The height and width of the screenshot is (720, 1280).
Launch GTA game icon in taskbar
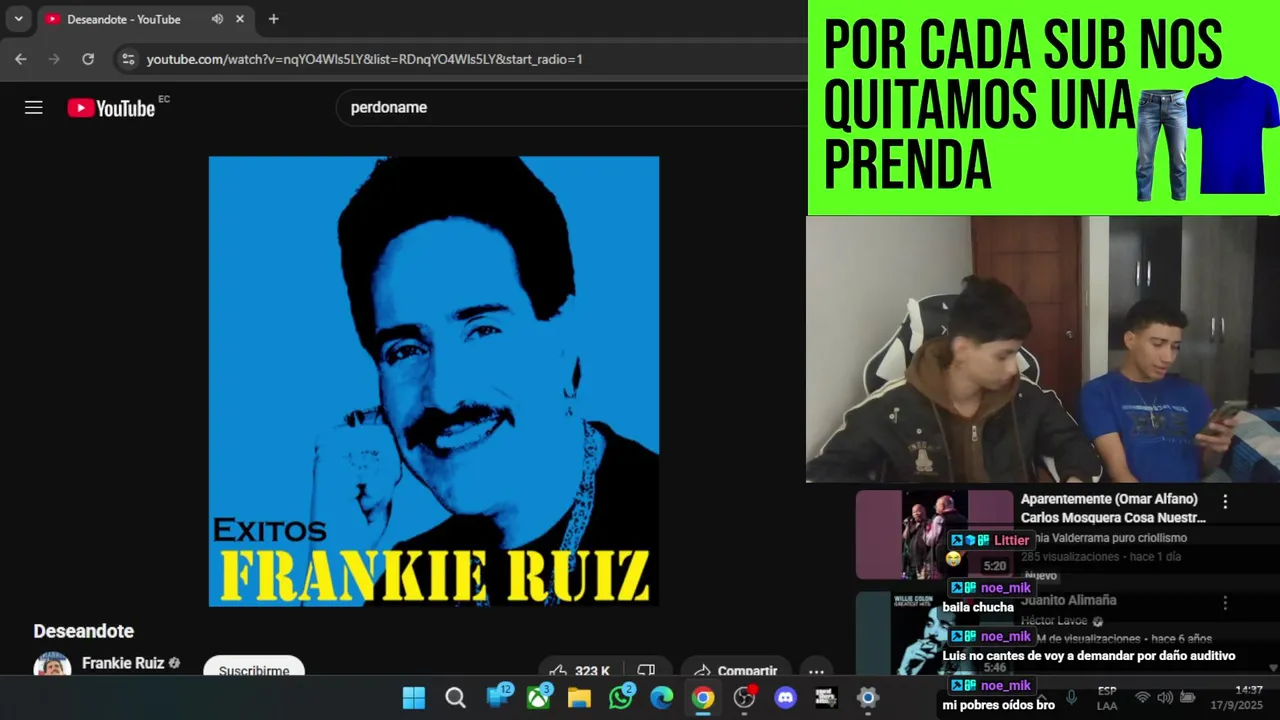[x=826, y=698]
